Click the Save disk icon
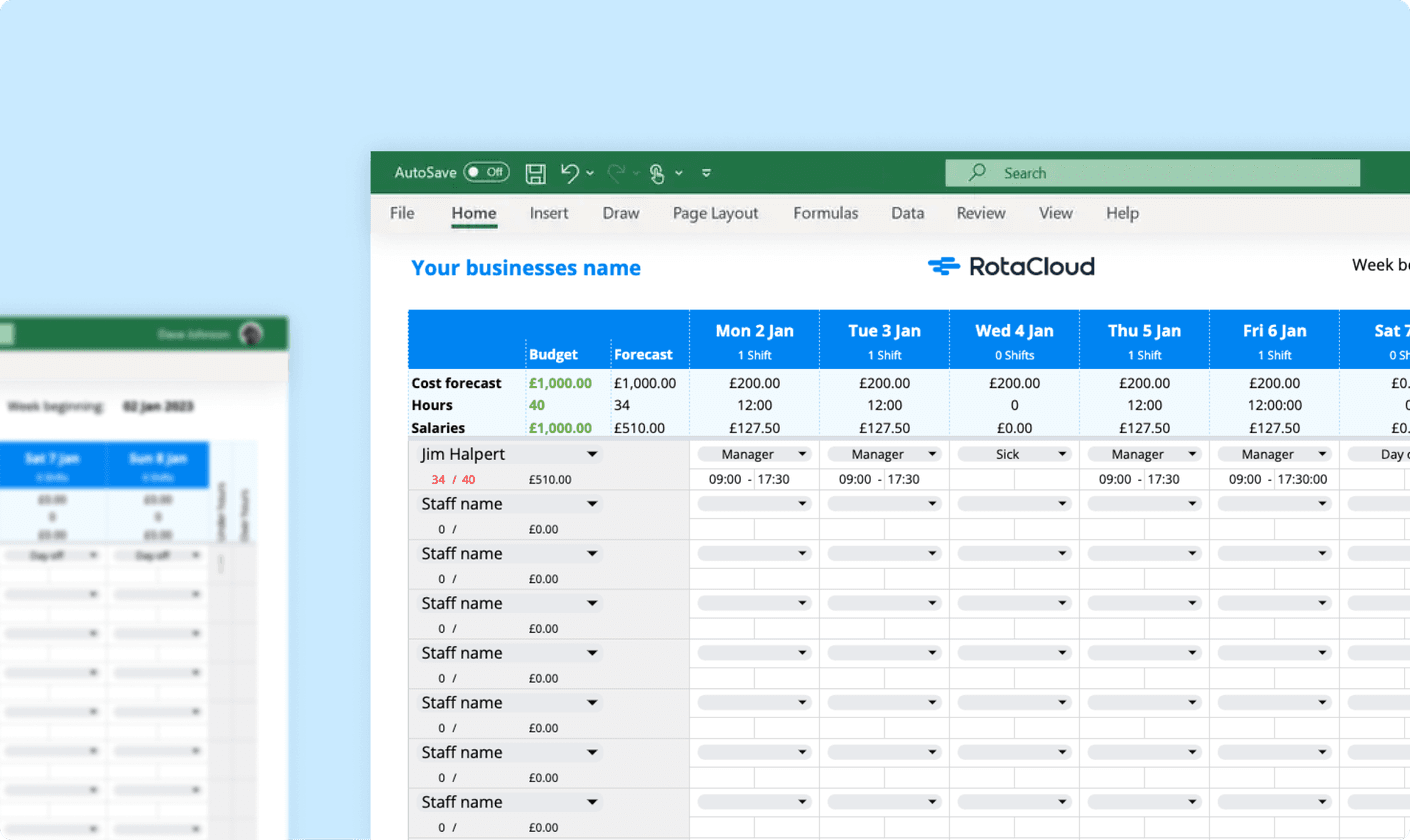1410x840 pixels. pos(536,173)
